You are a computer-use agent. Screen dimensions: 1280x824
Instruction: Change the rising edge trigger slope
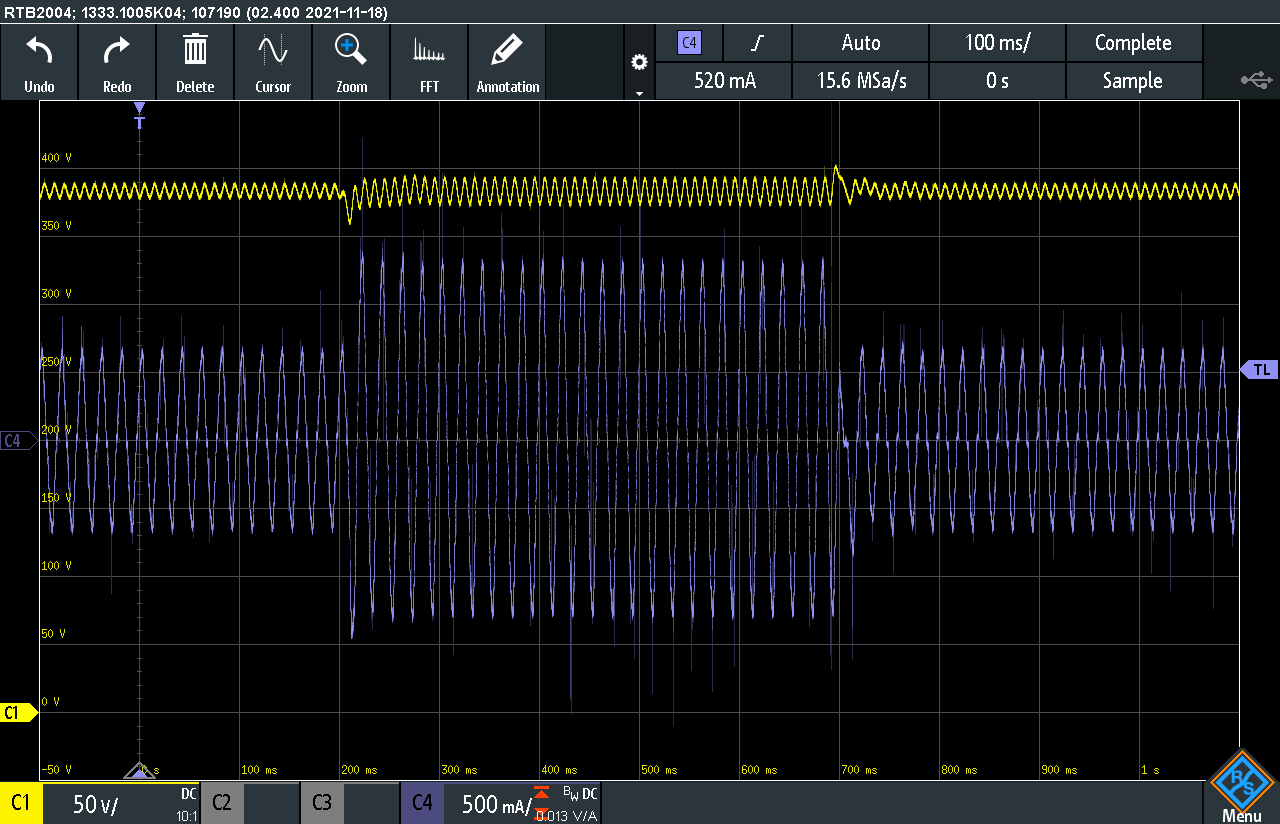(757, 43)
